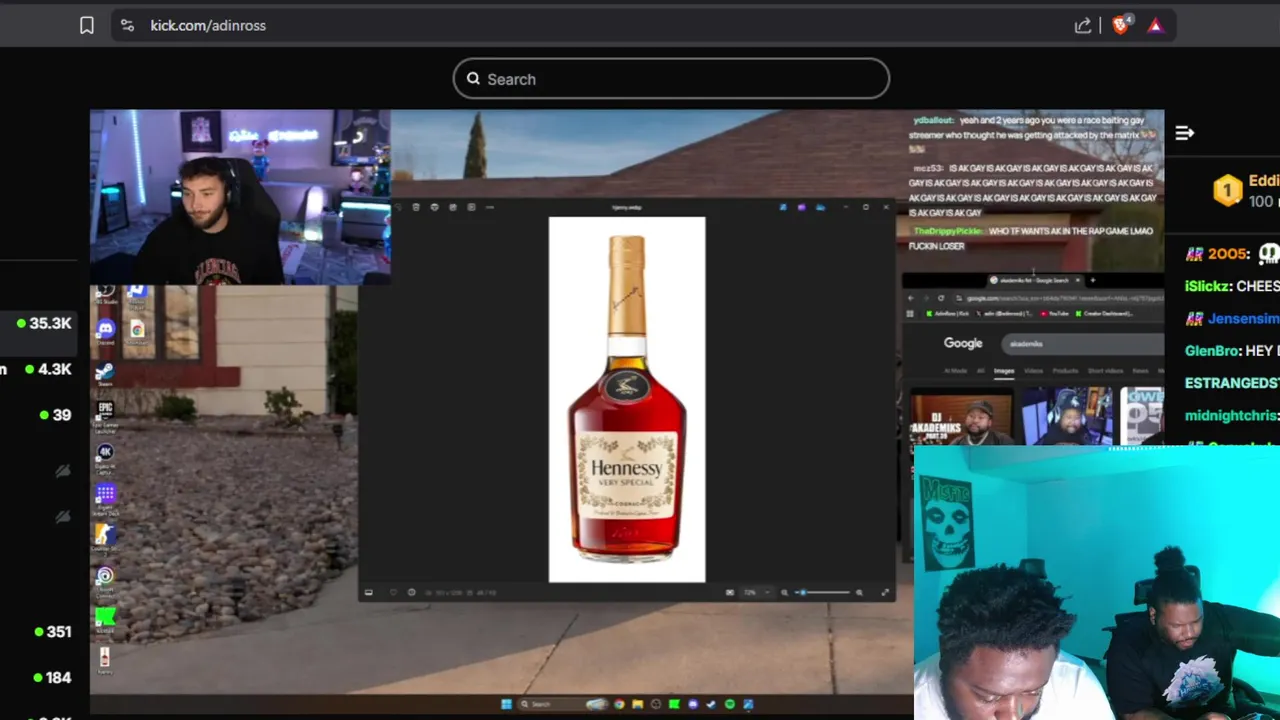Open 72% zoom level dropdown in Photos

pos(757,592)
